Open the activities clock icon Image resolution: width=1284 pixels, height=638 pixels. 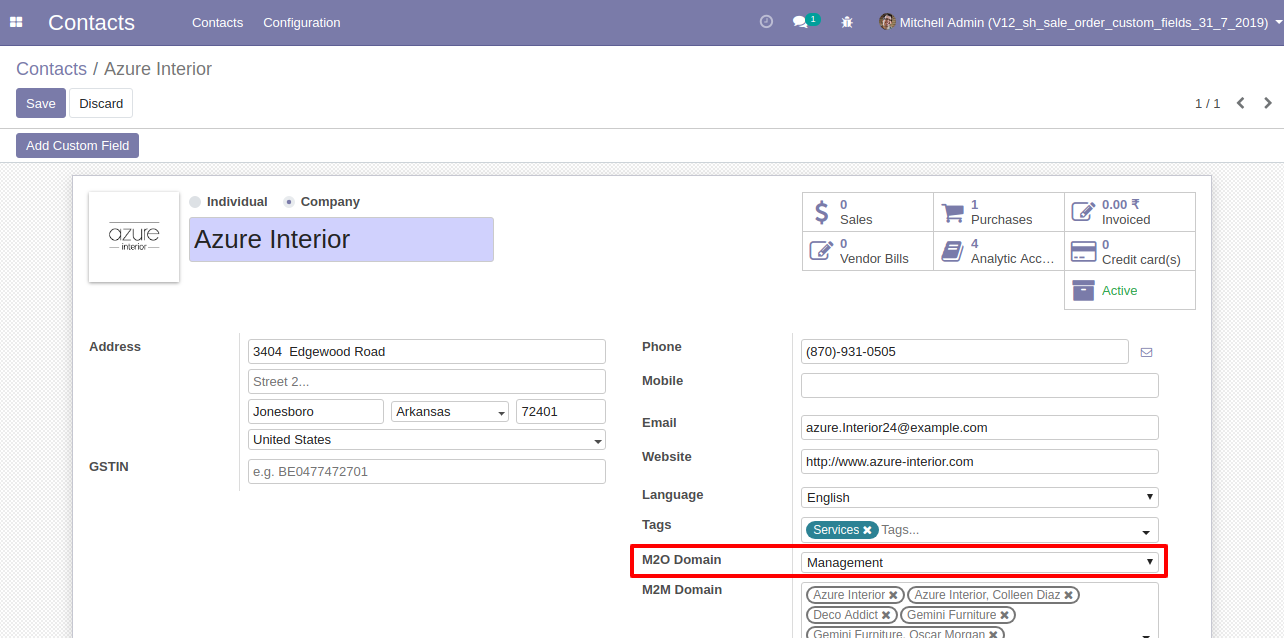tap(767, 21)
